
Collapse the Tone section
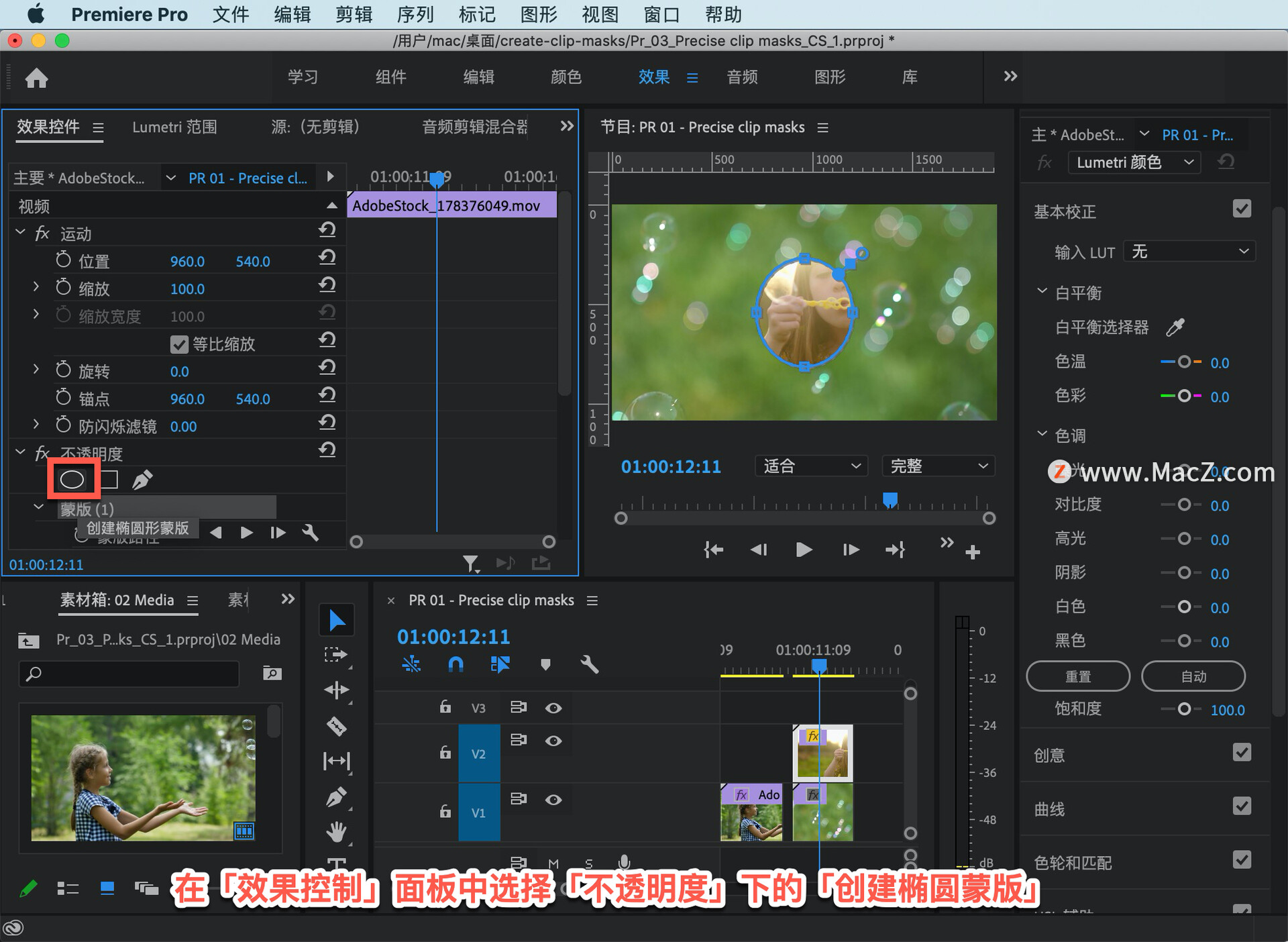pyautogui.click(x=1042, y=434)
